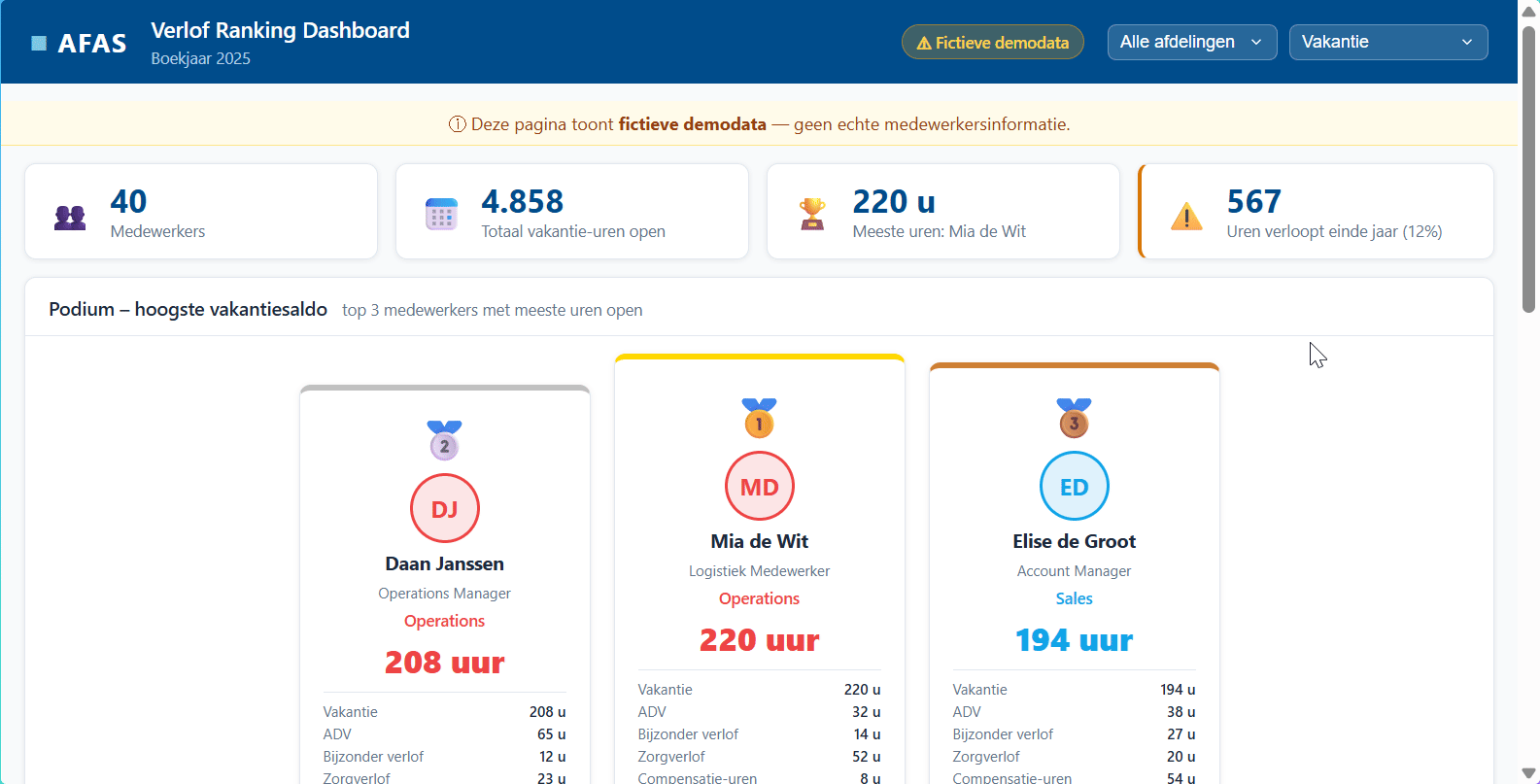The width and height of the screenshot is (1540, 784).
Task: Click the 194 uur total
Action: coord(1075,640)
